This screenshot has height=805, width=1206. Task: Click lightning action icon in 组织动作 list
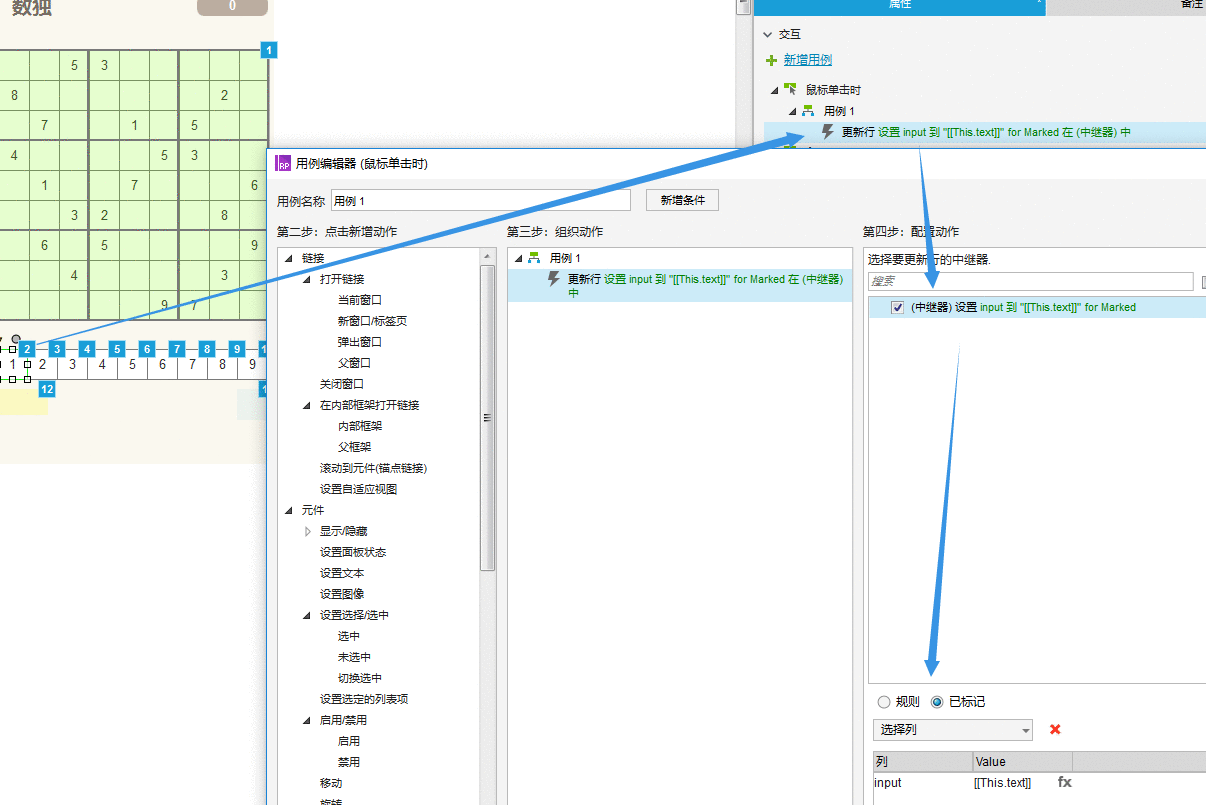click(x=554, y=280)
